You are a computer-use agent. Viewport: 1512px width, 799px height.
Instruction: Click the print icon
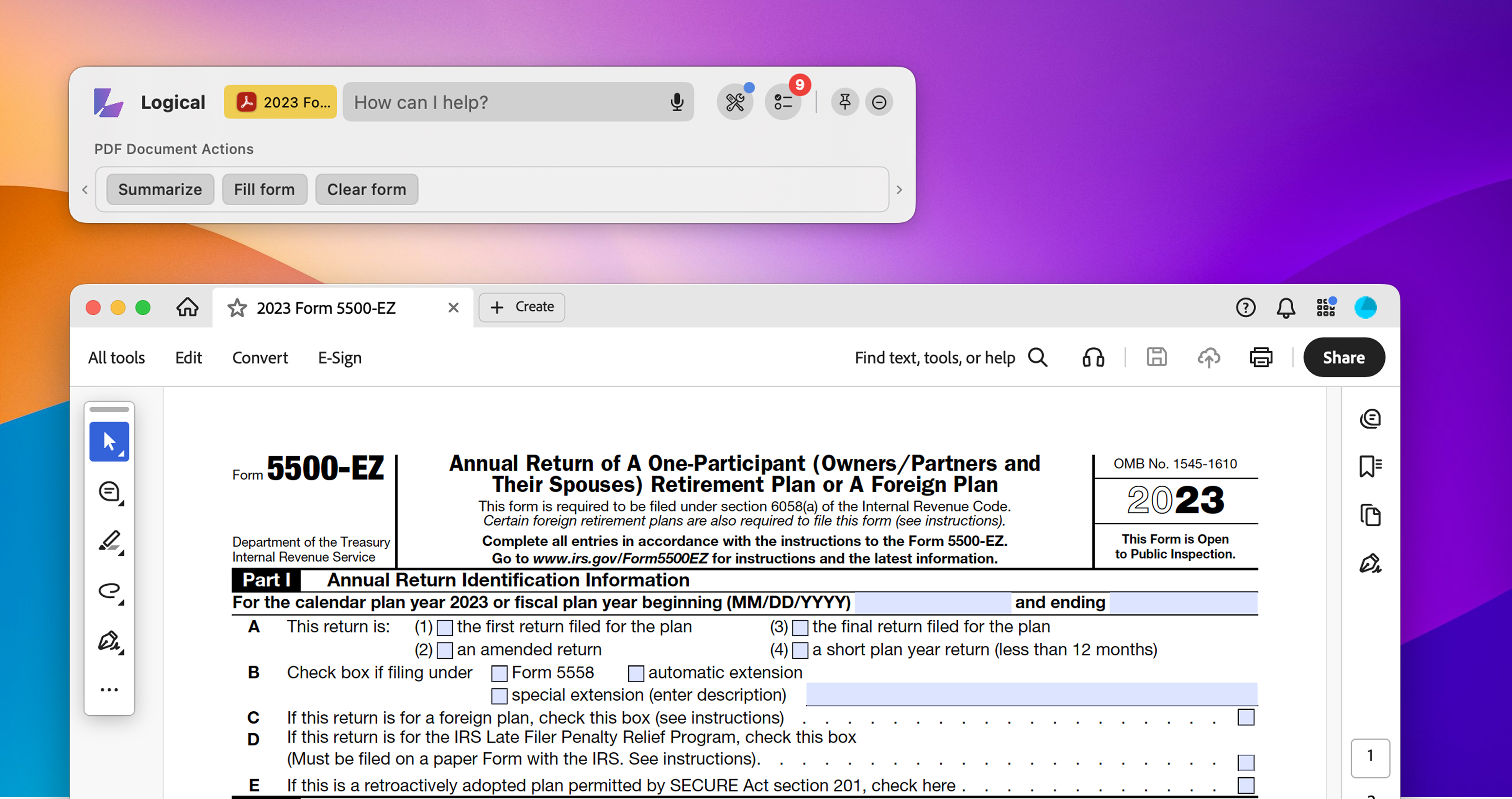pos(1261,357)
